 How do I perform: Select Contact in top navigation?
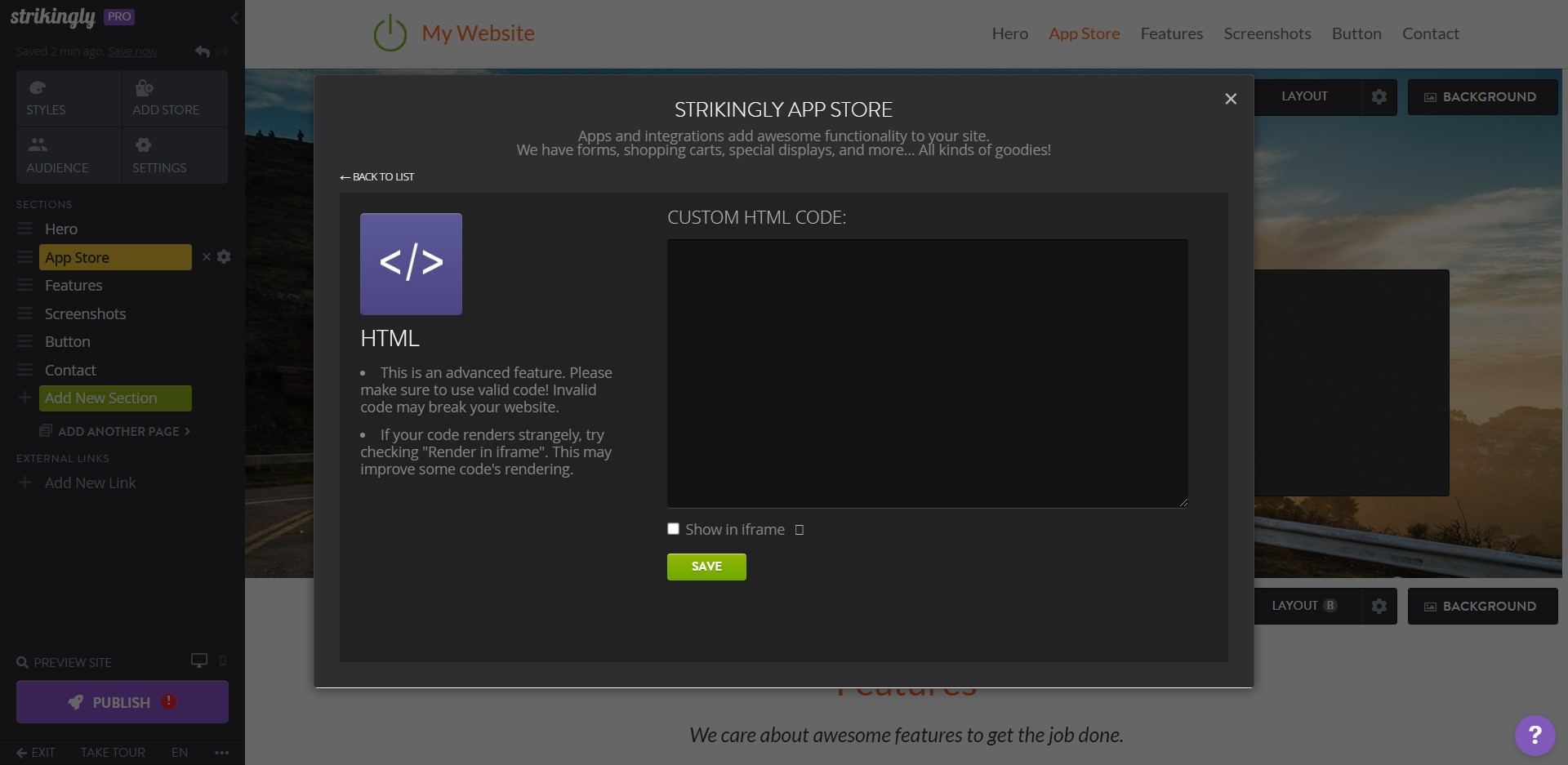(x=1430, y=33)
